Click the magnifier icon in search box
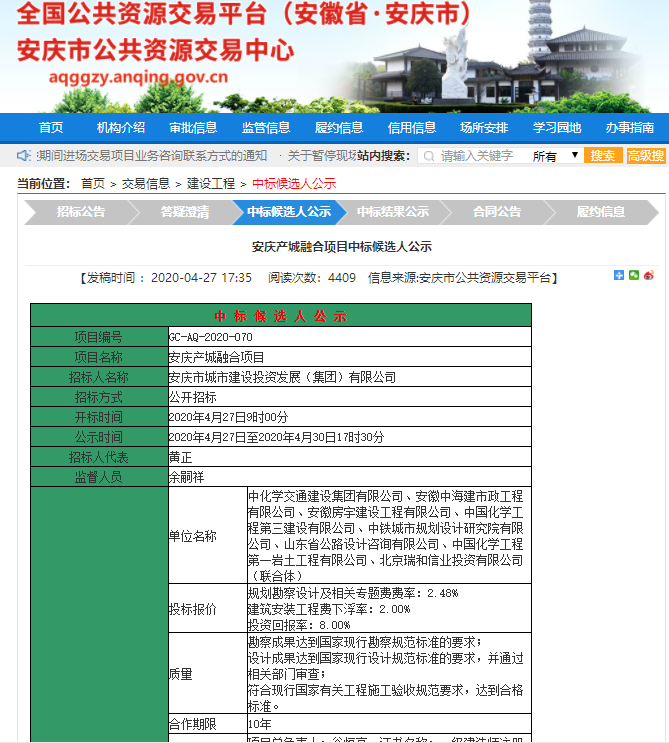Image resolution: width=669 pixels, height=743 pixels. pos(428,156)
